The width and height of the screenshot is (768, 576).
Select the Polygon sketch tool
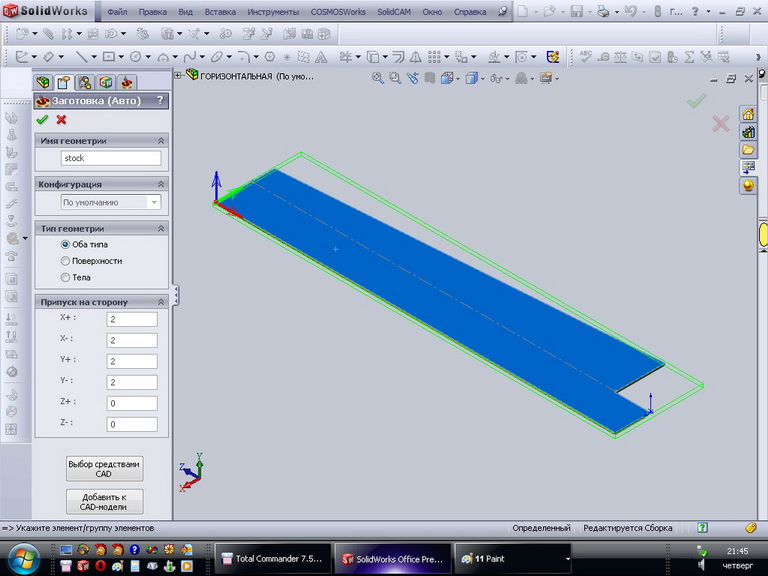pyautogui.click(x=270, y=57)
